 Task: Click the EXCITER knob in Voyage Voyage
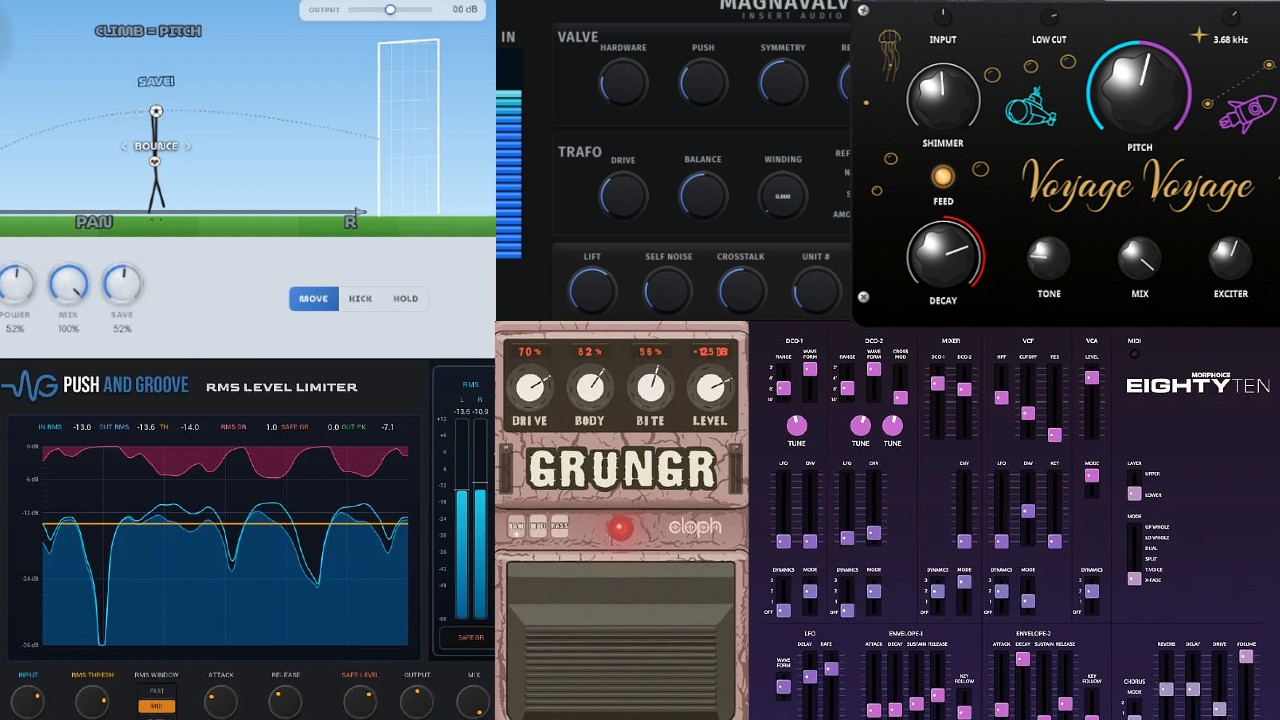(1230, 258)
